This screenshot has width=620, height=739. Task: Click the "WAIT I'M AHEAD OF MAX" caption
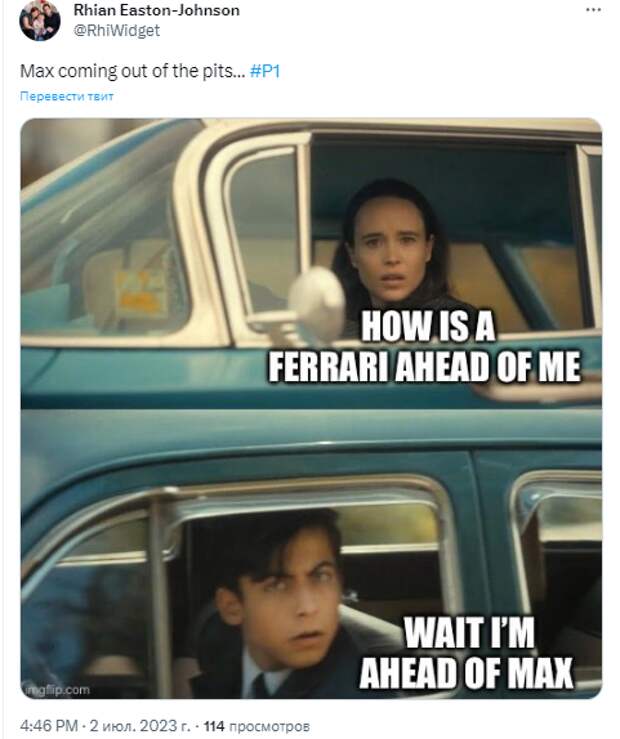tap(466, 652)
